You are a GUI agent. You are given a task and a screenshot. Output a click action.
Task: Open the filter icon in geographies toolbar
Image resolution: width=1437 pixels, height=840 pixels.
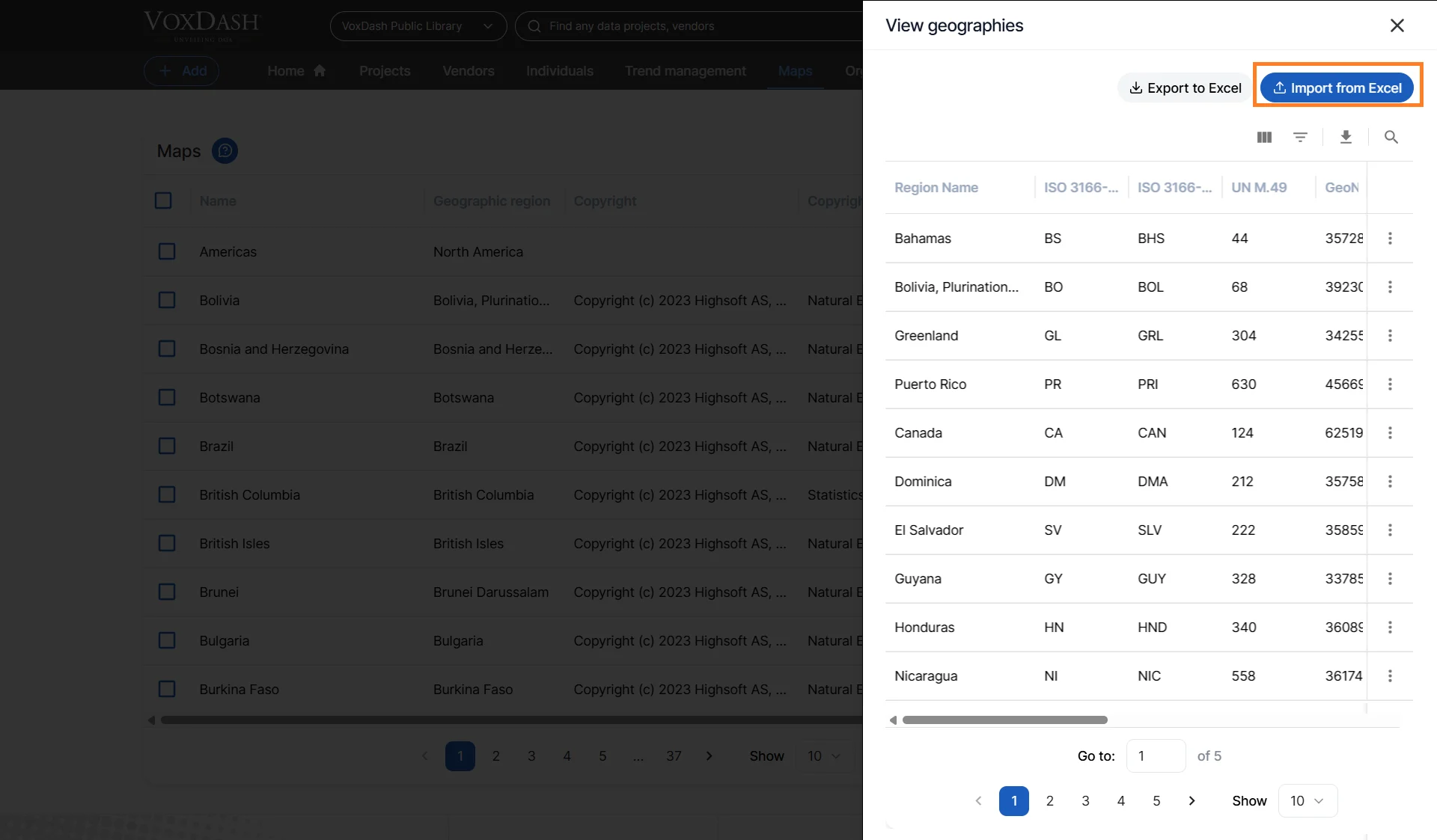(1300, 137)
